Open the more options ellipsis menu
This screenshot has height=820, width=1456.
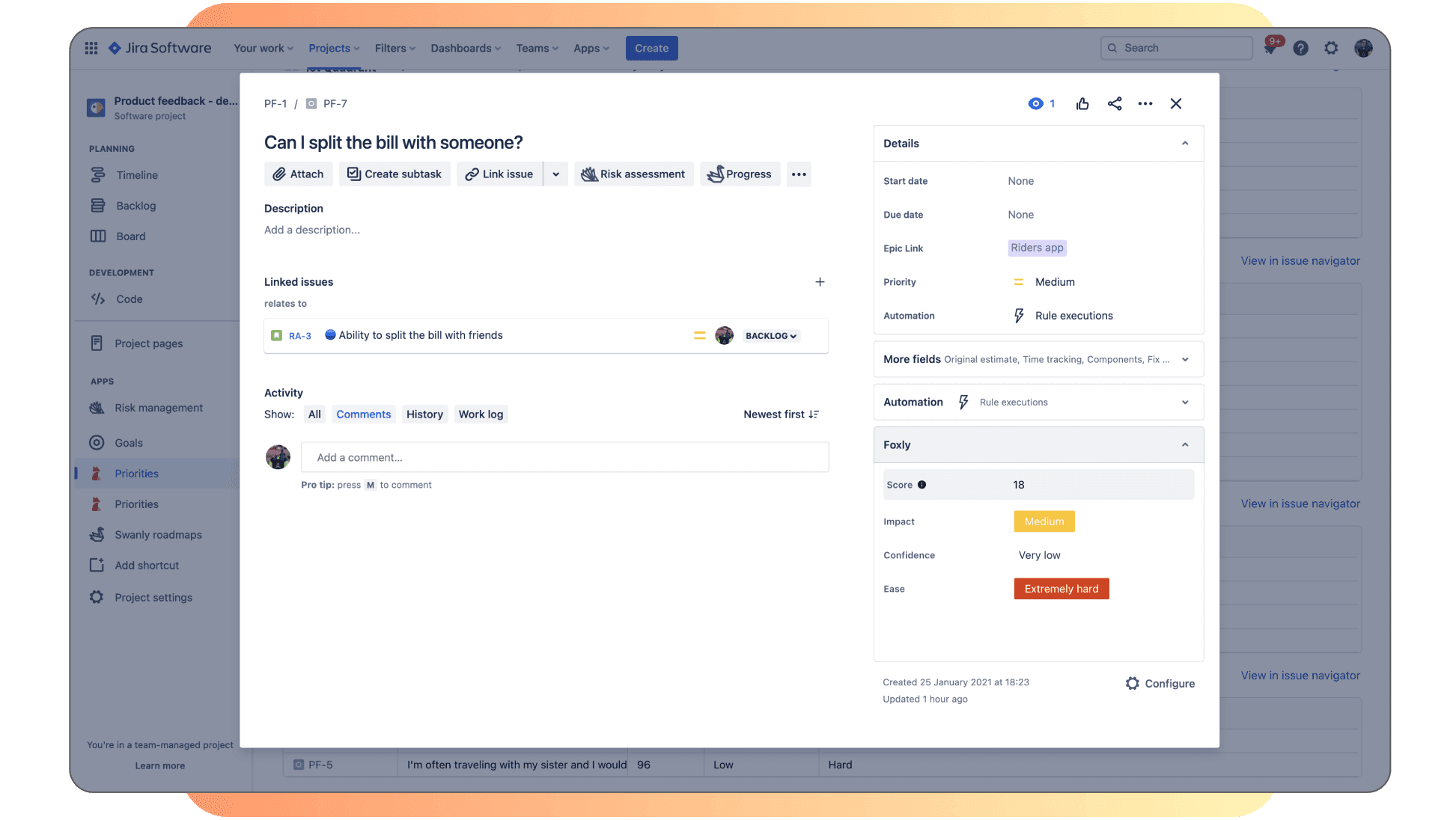tap(1145, 103)
